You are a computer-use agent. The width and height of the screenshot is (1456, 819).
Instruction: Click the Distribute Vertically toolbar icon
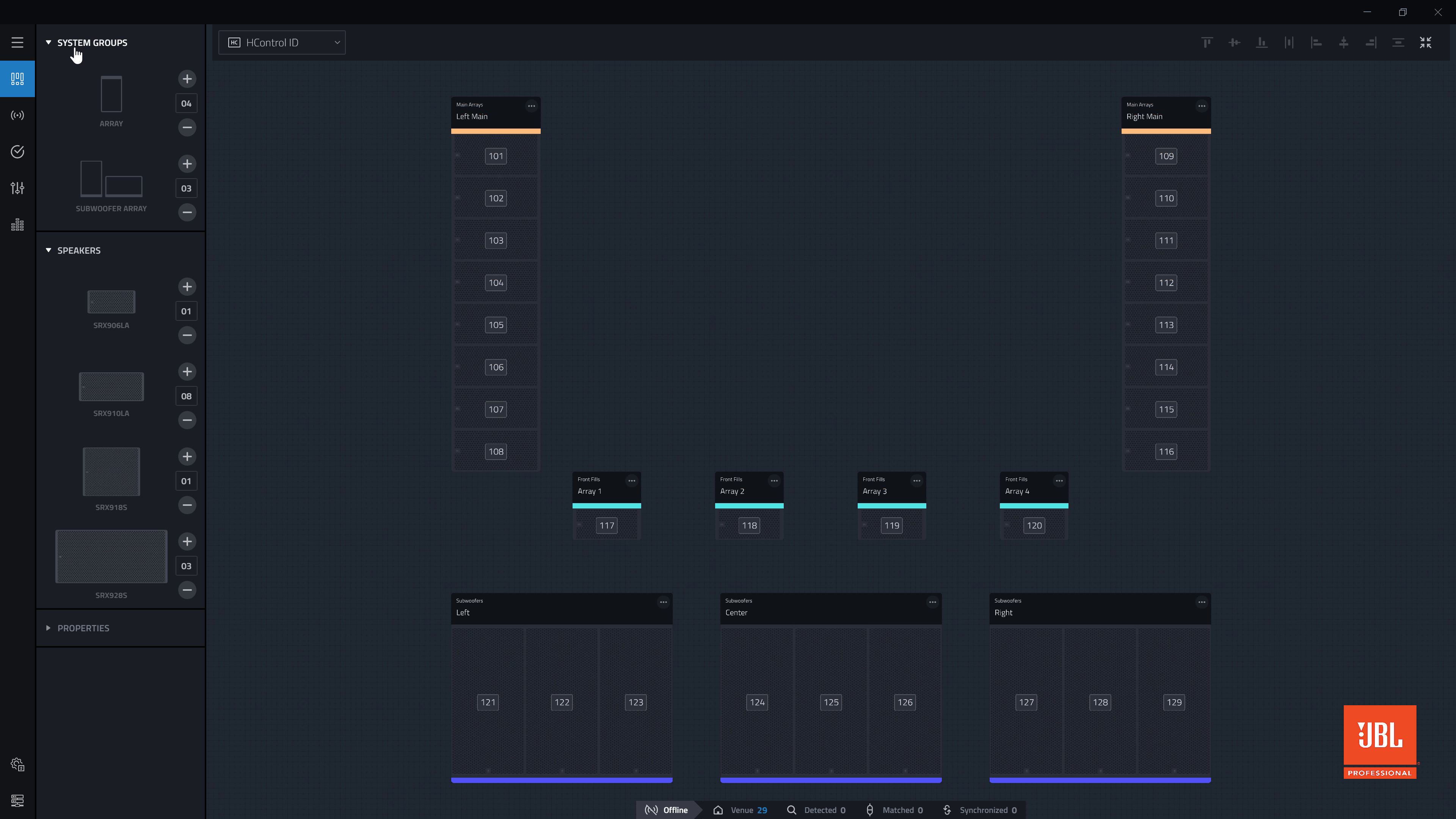tap(1398, 42)
